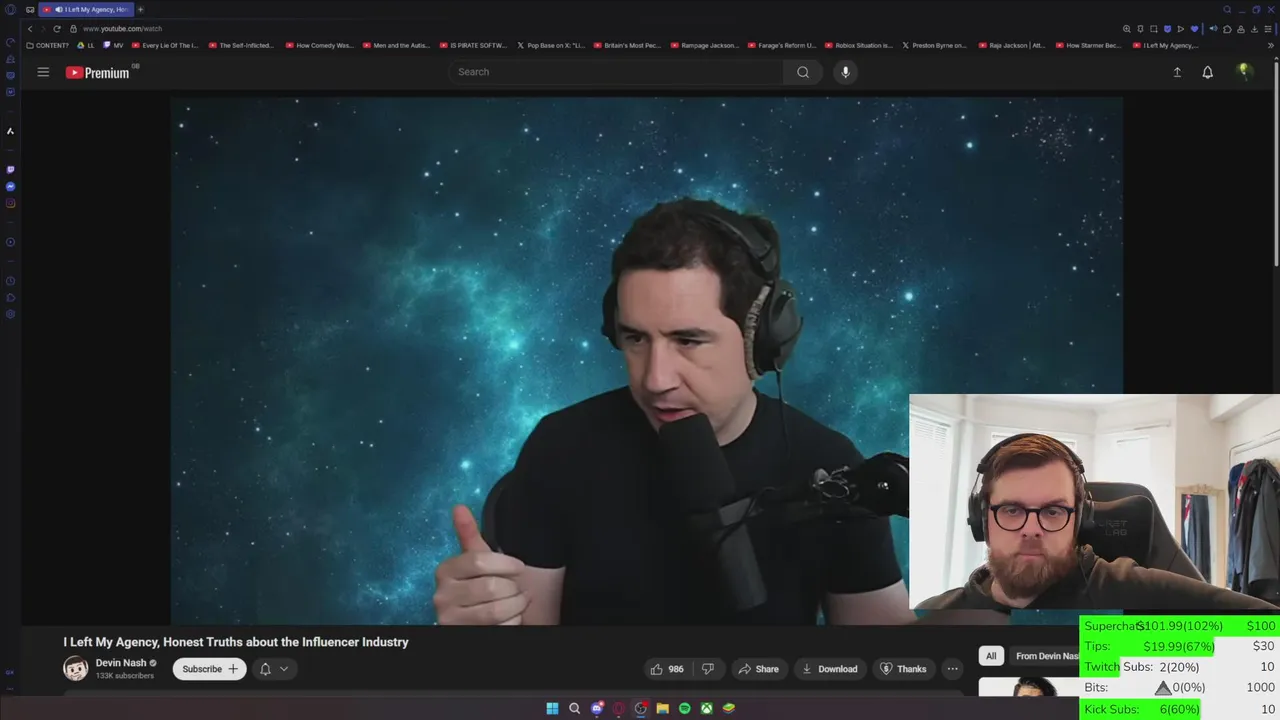
Task: Click the YouTube search input field
Action: click(617, 72)
